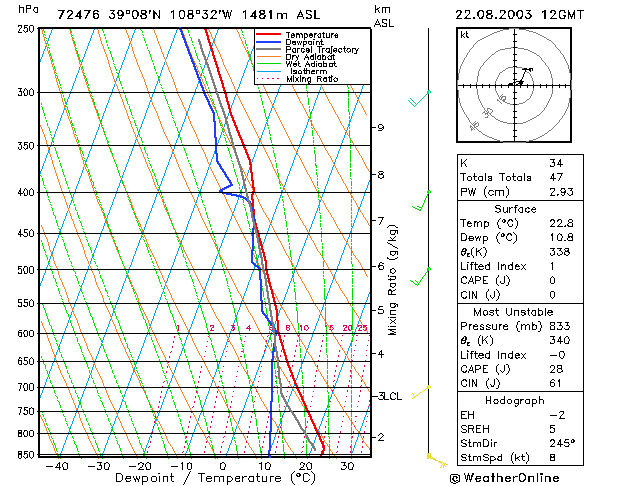Click the wind barb at 500 hPa
This screenshot has height=486, width=629.
[420, 276]
